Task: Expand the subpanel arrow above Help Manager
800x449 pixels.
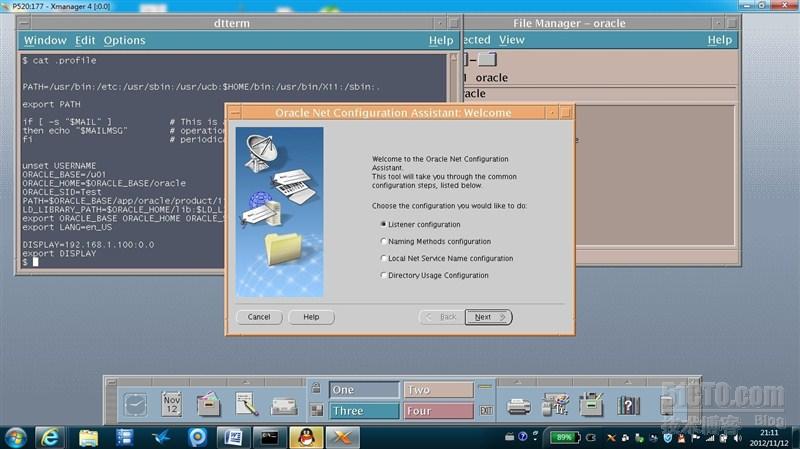Action: tap(628, 382)
